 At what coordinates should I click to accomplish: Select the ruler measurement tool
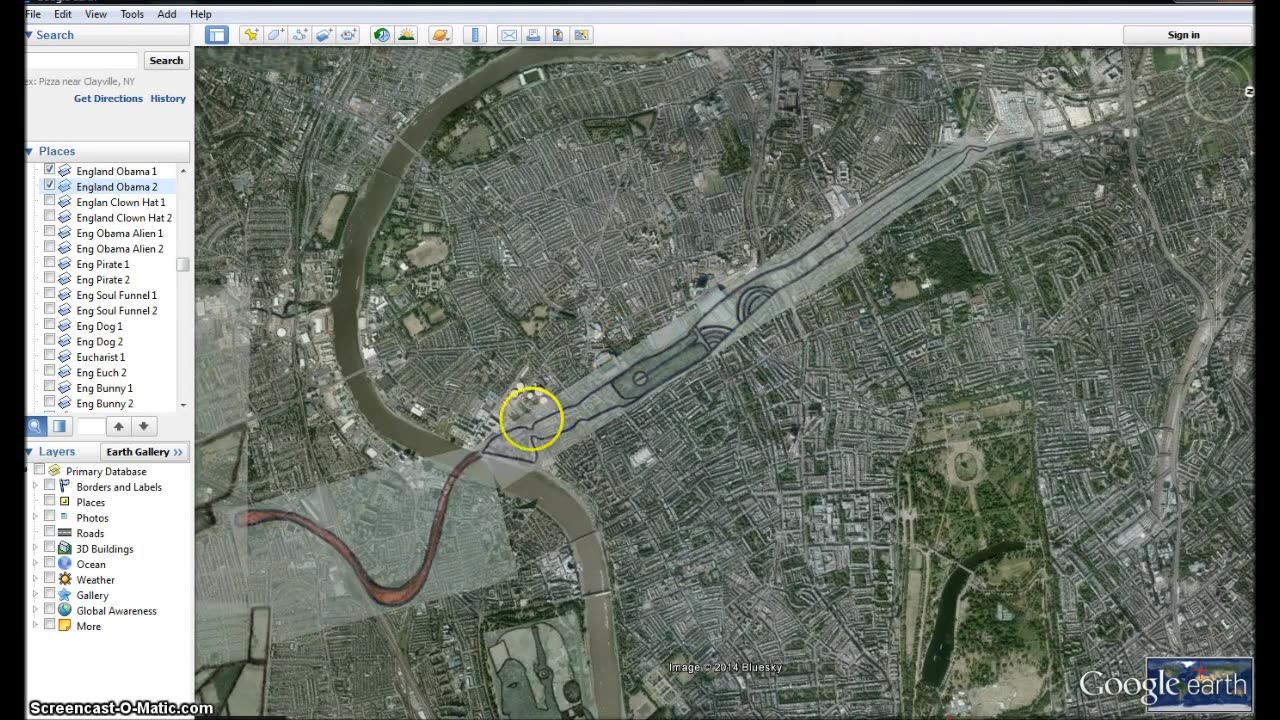click(x=475, y=35)
